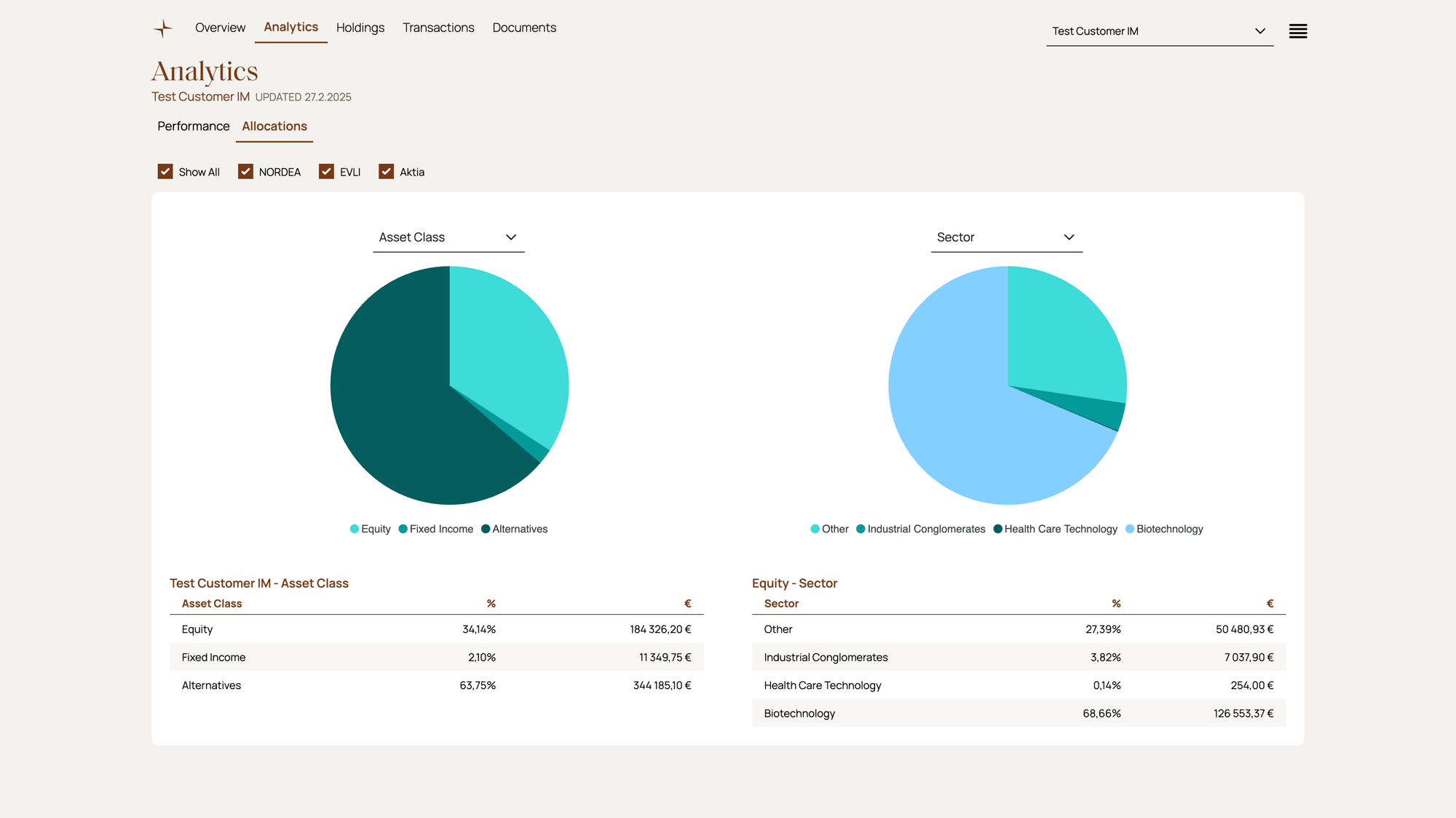Viewport: 1456px width, 818px height.
Task: Click the Biotechnology legend marker
Action: [x=1129, y=529]
